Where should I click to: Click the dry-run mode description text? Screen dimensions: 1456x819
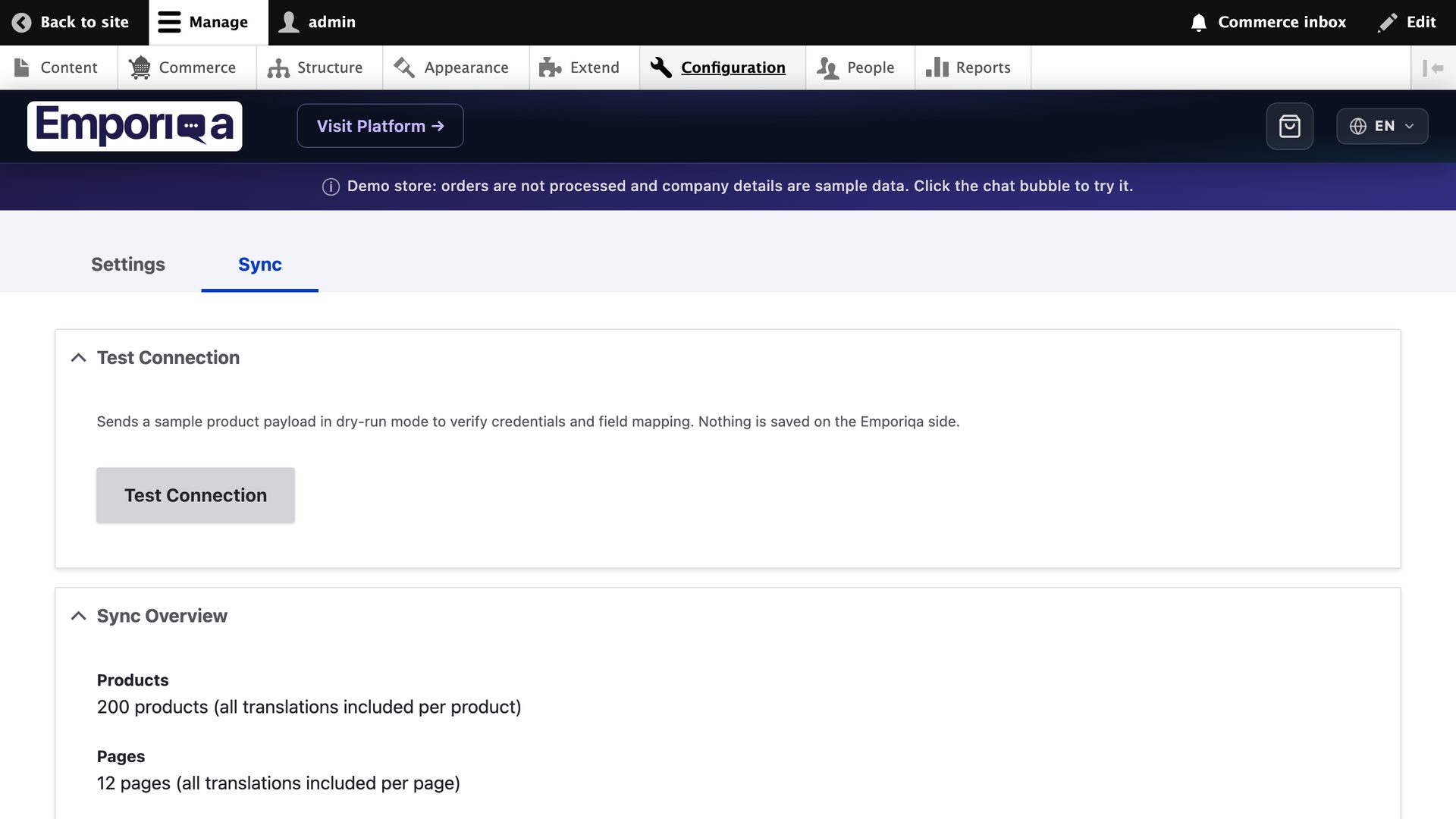(528, 422)
